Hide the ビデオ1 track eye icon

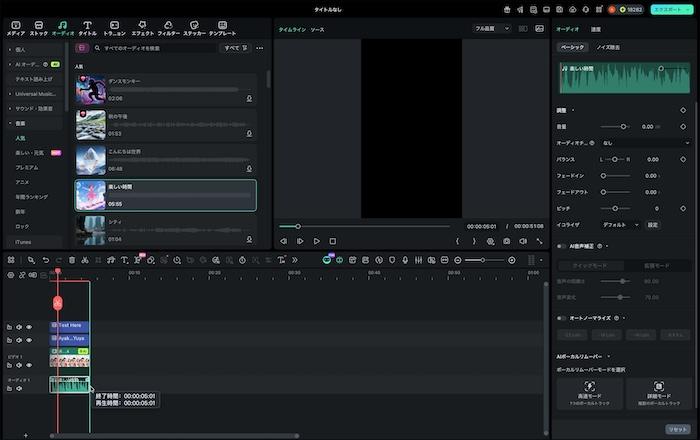tap(29, 365)
